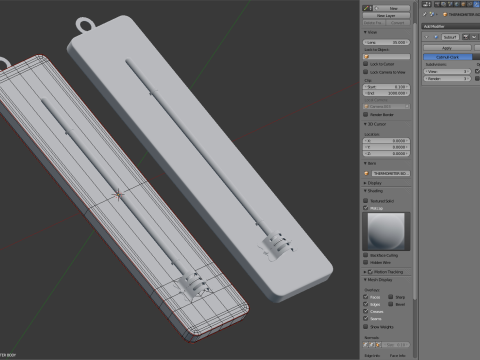Toggle Subsurf modifier render (camera) icon
Screen dimensions: 480x360
click(x=465, y=37)
